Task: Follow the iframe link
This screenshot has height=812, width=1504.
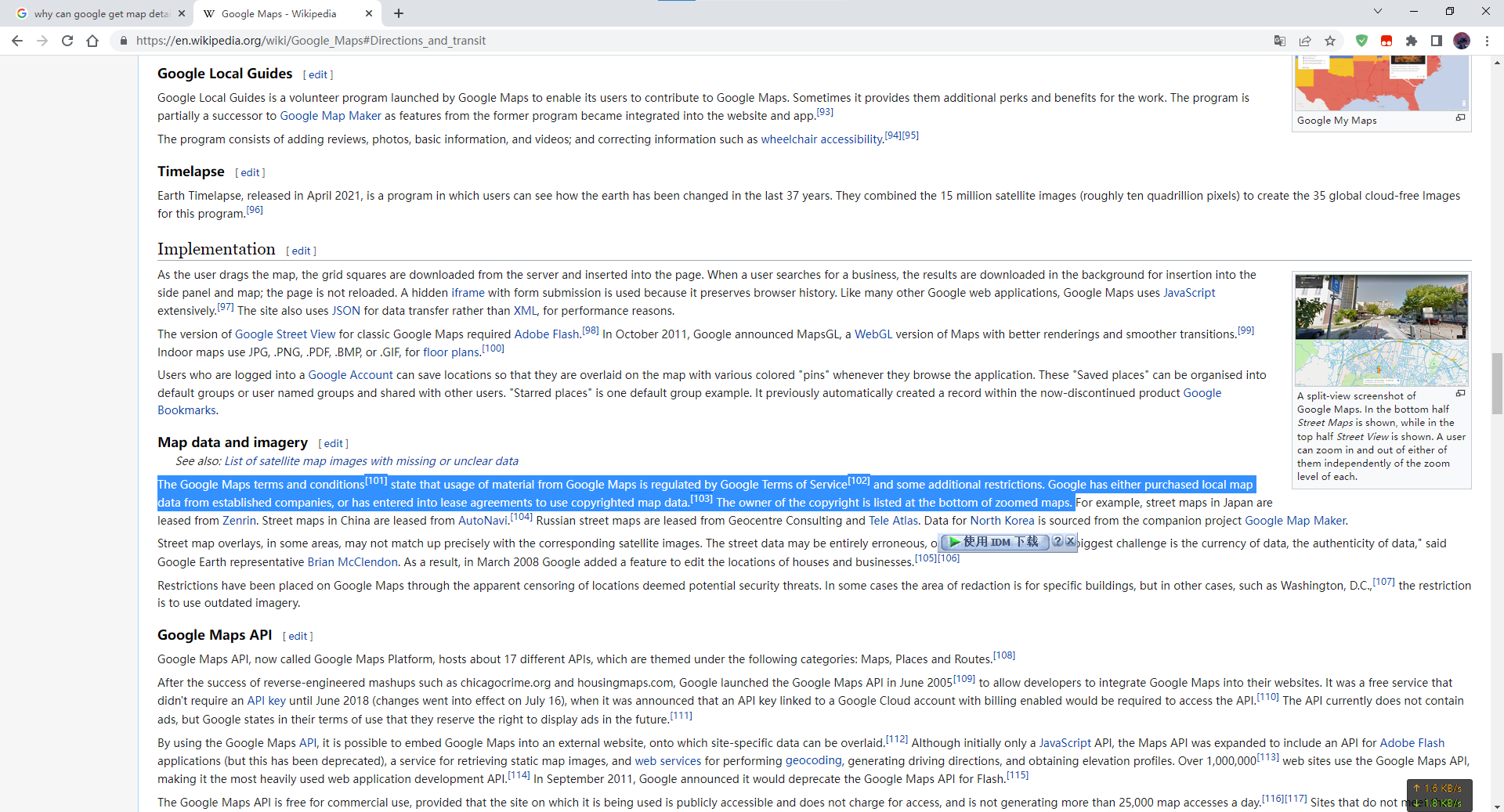Action: (x=468, y=293)
